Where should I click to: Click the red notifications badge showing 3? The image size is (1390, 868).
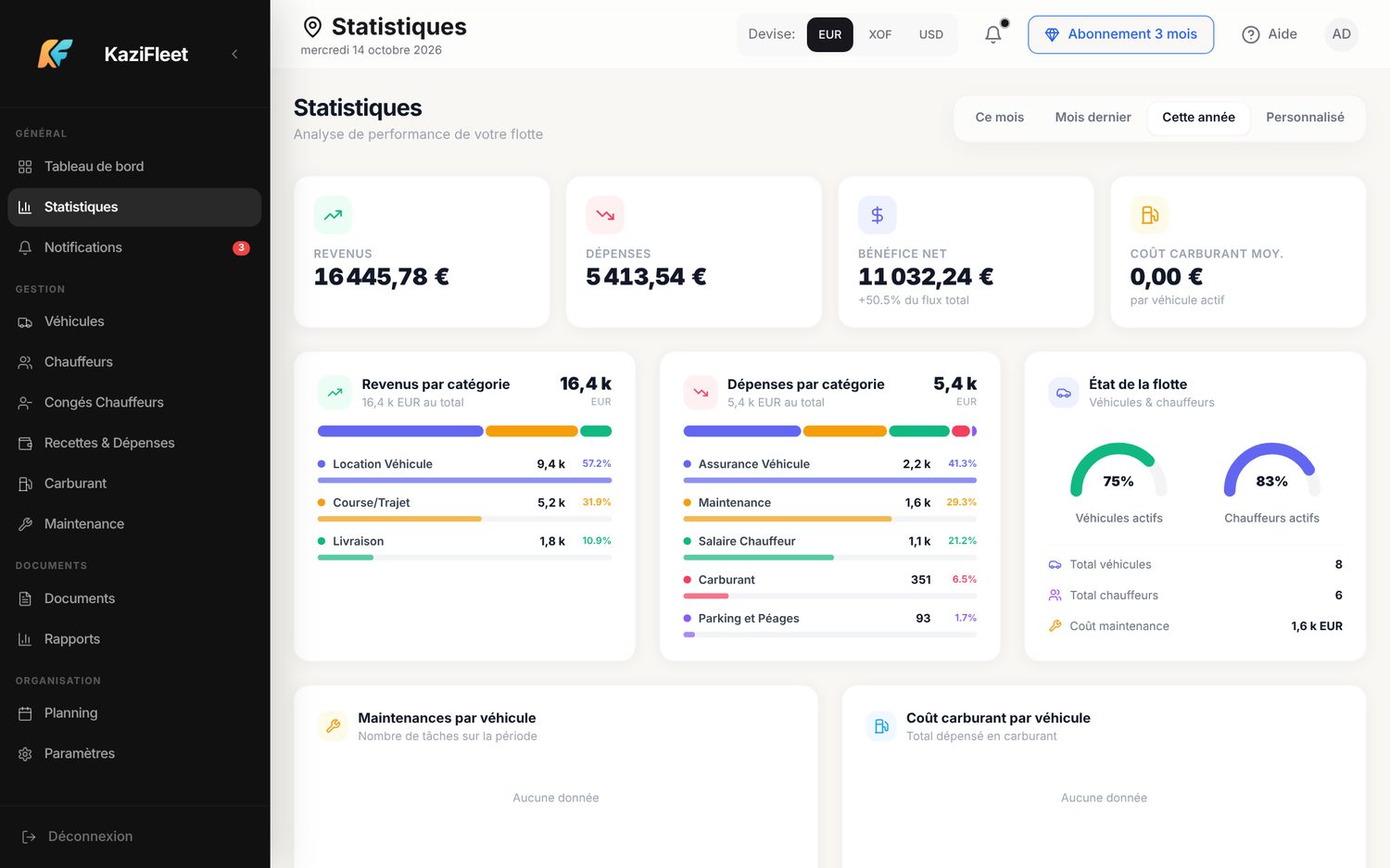pos(241,247)
